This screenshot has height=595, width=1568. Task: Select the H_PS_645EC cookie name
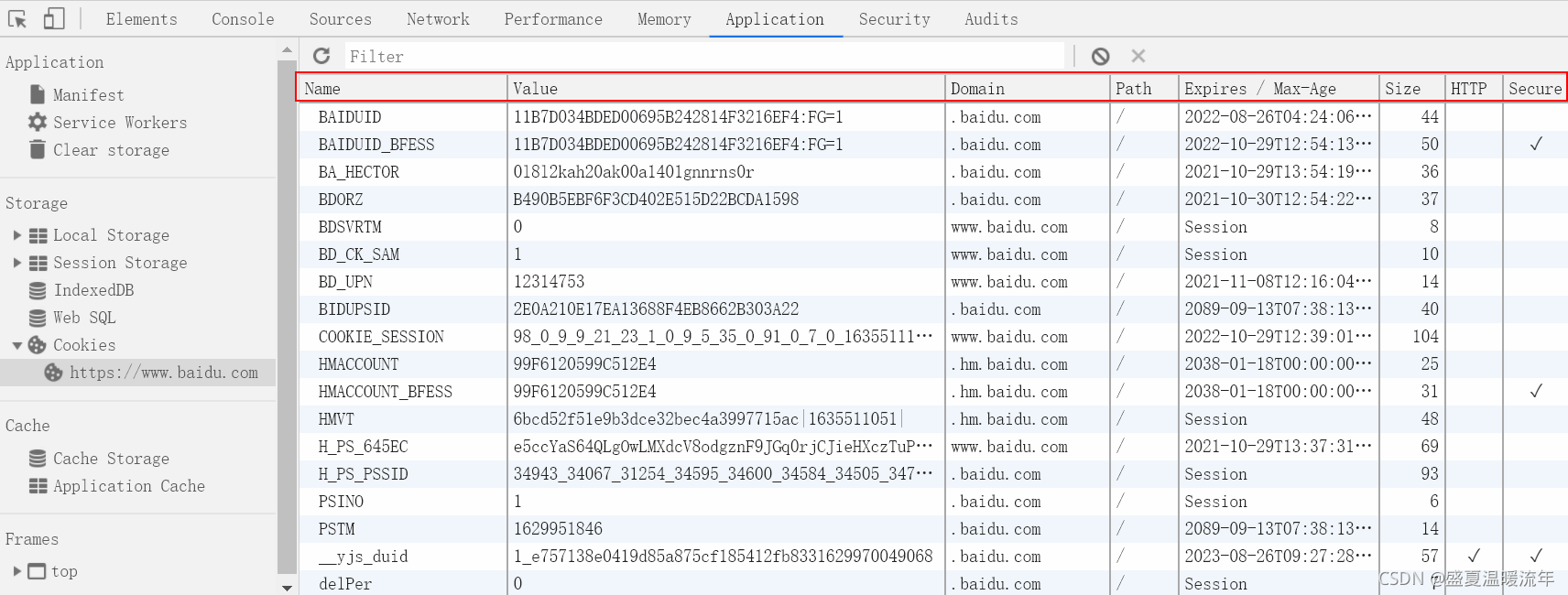click(x=363, y=446)
